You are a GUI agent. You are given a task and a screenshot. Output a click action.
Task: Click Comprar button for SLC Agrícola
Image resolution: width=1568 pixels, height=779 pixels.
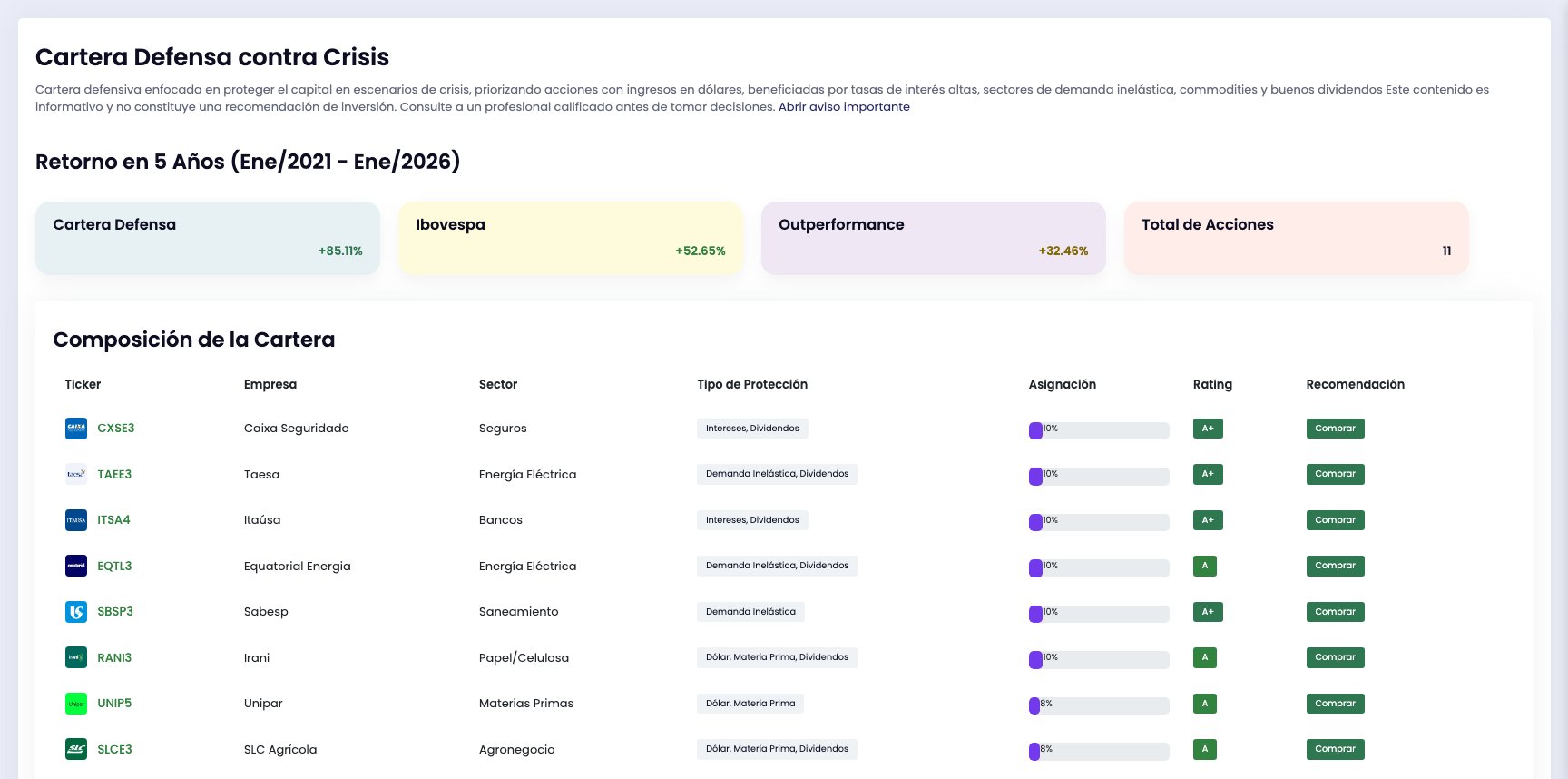[x=1335, y=749]
